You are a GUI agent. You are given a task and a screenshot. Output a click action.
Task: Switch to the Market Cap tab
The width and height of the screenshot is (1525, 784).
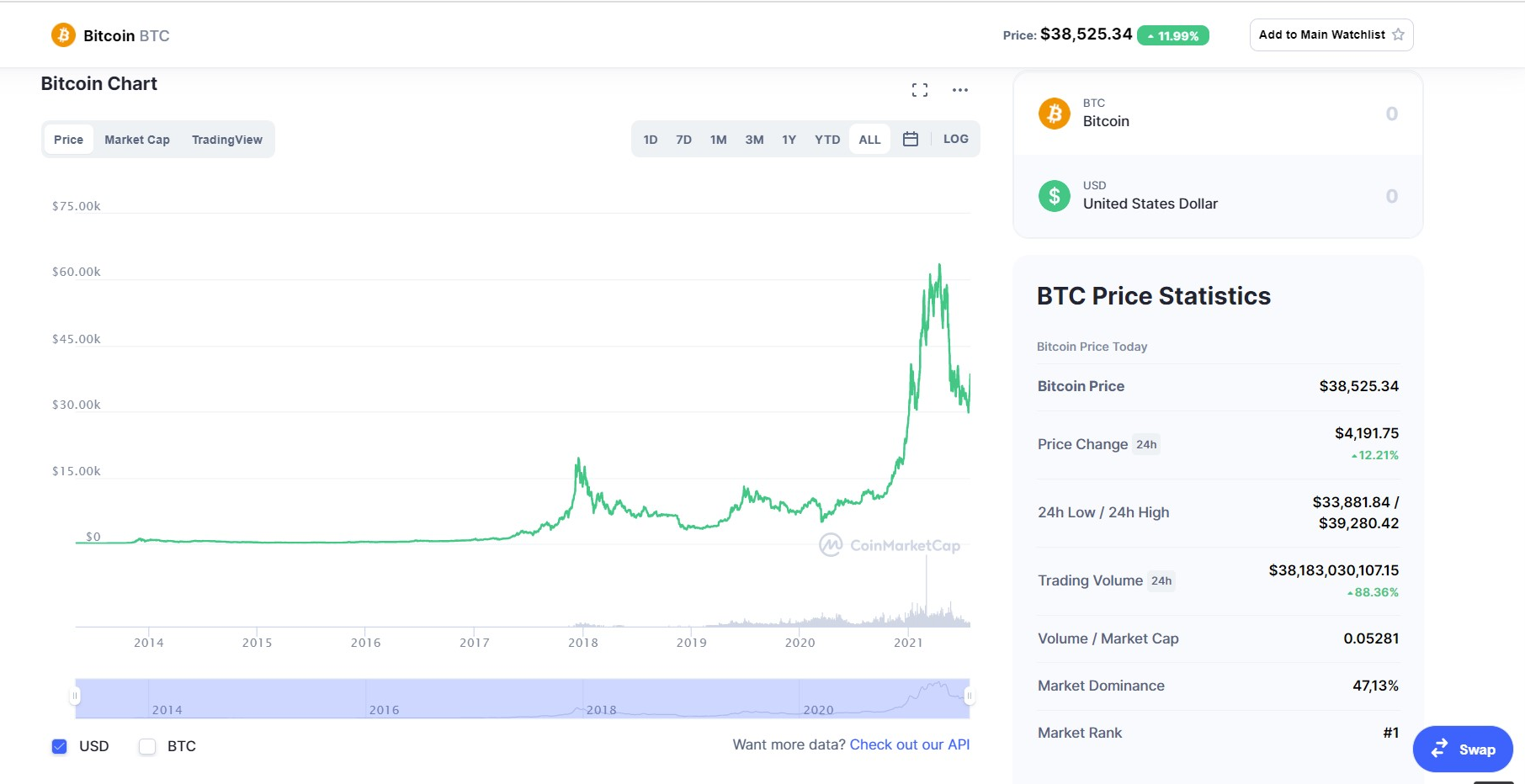tap(137, 140)
